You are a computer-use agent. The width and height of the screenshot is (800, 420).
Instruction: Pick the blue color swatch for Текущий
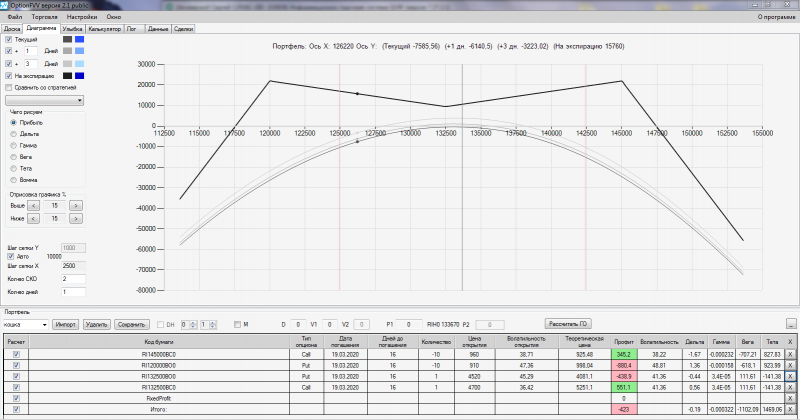click(x=80, y=39)
